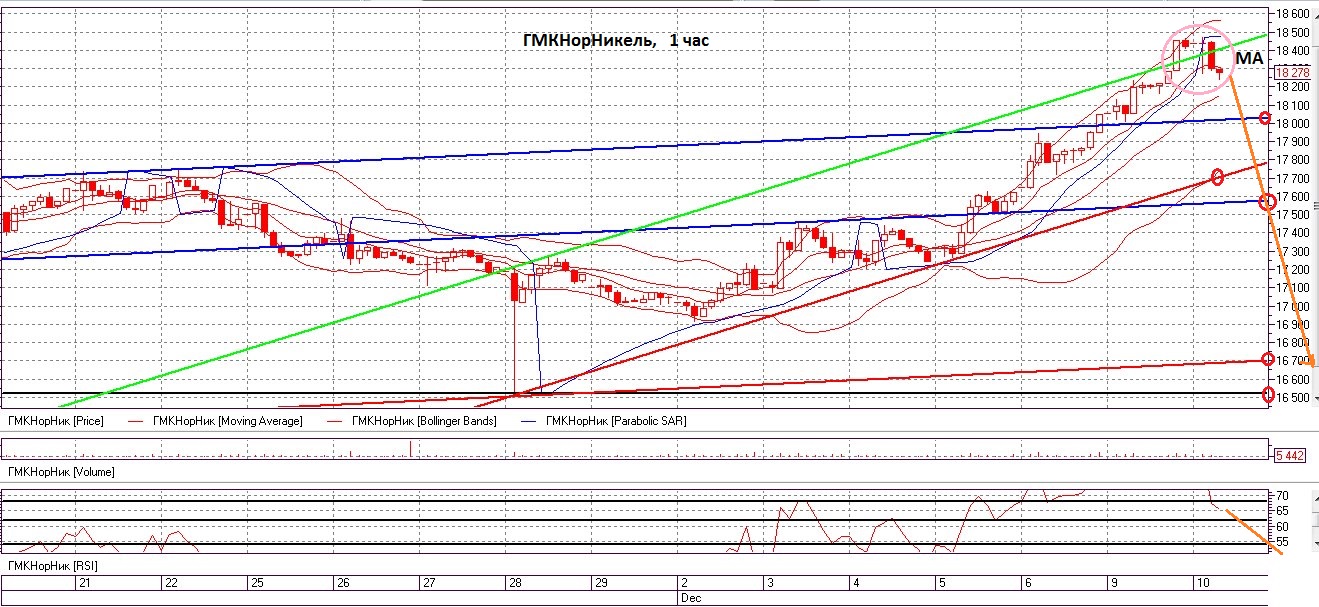Click the 16 600 price axis label

[1292, 379]
